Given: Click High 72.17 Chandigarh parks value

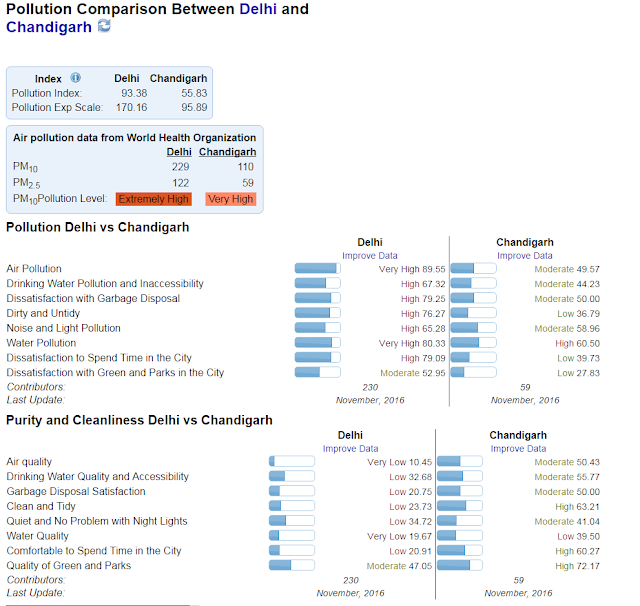Looking at the screenshot, I should (x=577, y=566).
